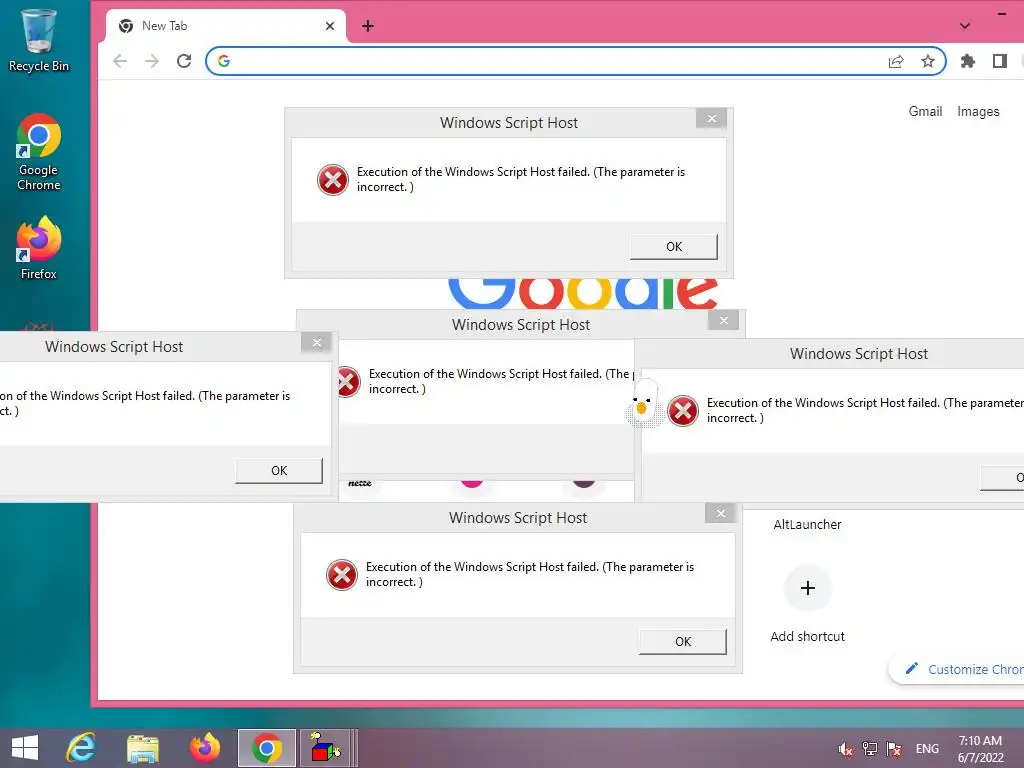Close the topmost Windows Script Host dialog
Image resolution: width=1024 pixels, height=768 pixels.
coord(712,119)
